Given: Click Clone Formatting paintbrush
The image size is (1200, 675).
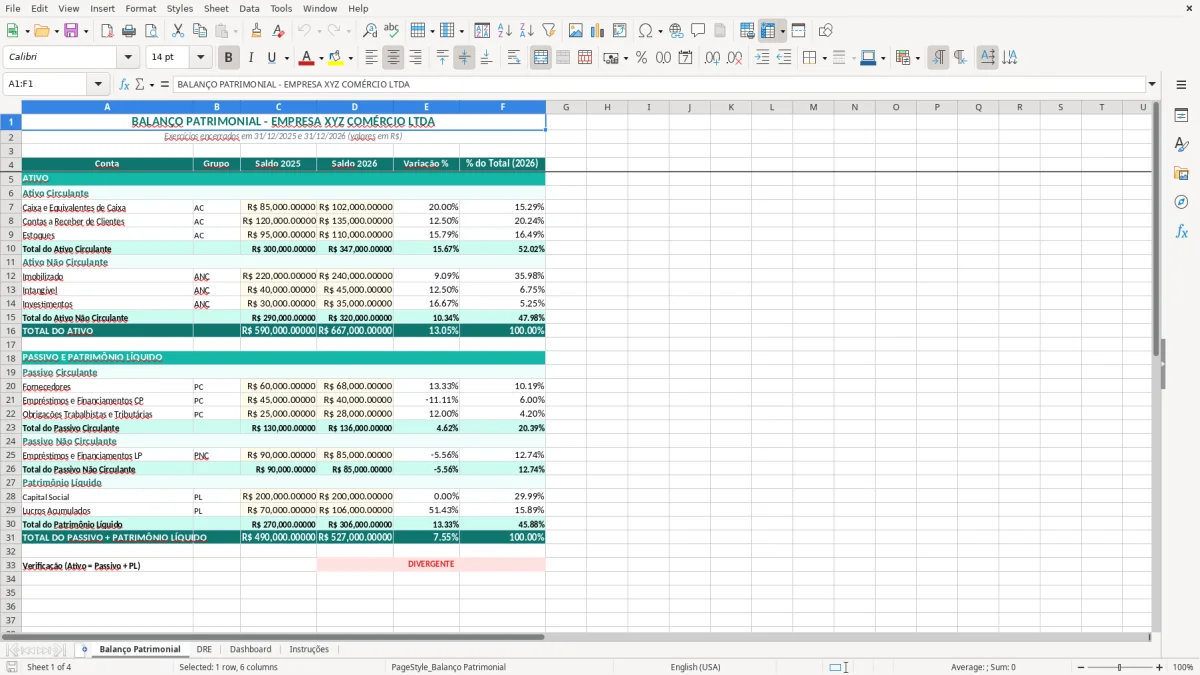Looking at the screenshot, I should (x=256, y=31).
